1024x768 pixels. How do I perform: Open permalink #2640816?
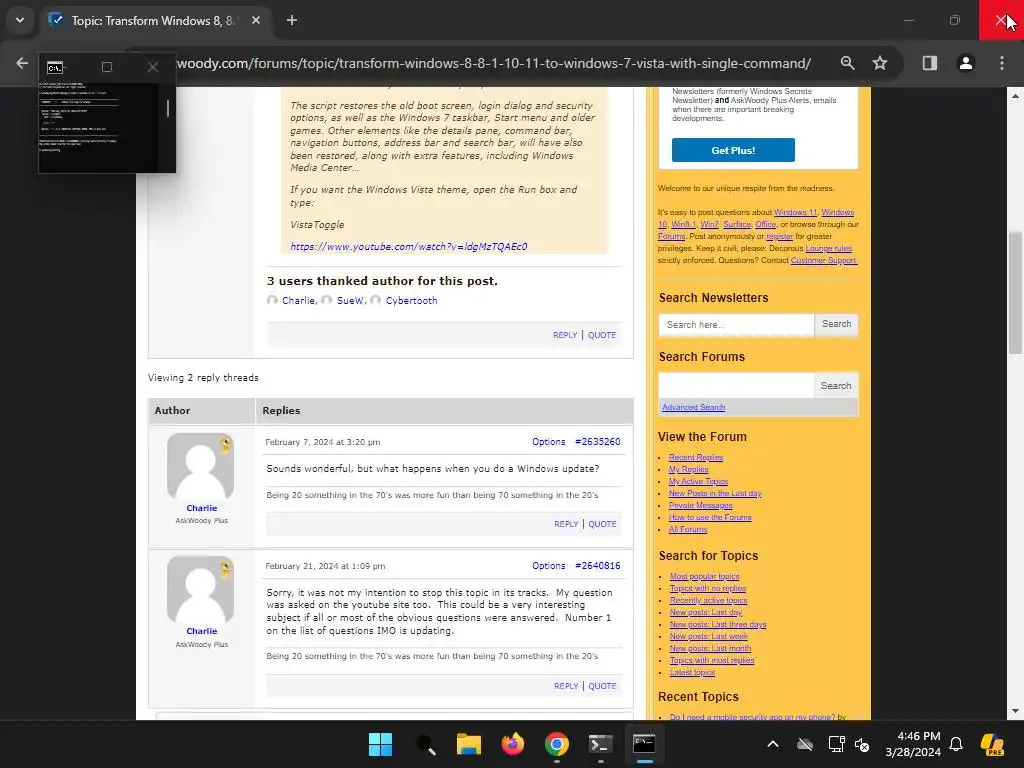pyautogui.click(x=598, y=566)
